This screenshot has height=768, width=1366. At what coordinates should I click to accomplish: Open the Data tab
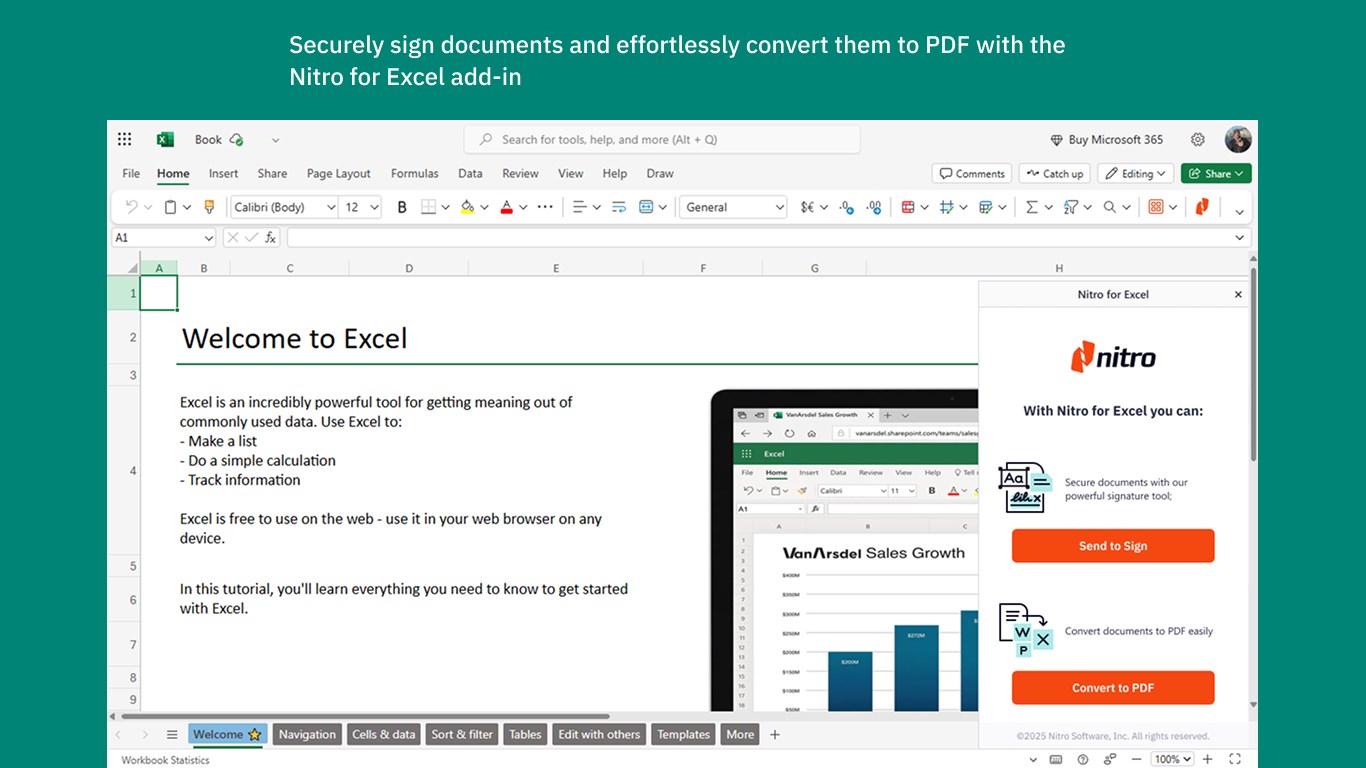click(x=470, y=174)
